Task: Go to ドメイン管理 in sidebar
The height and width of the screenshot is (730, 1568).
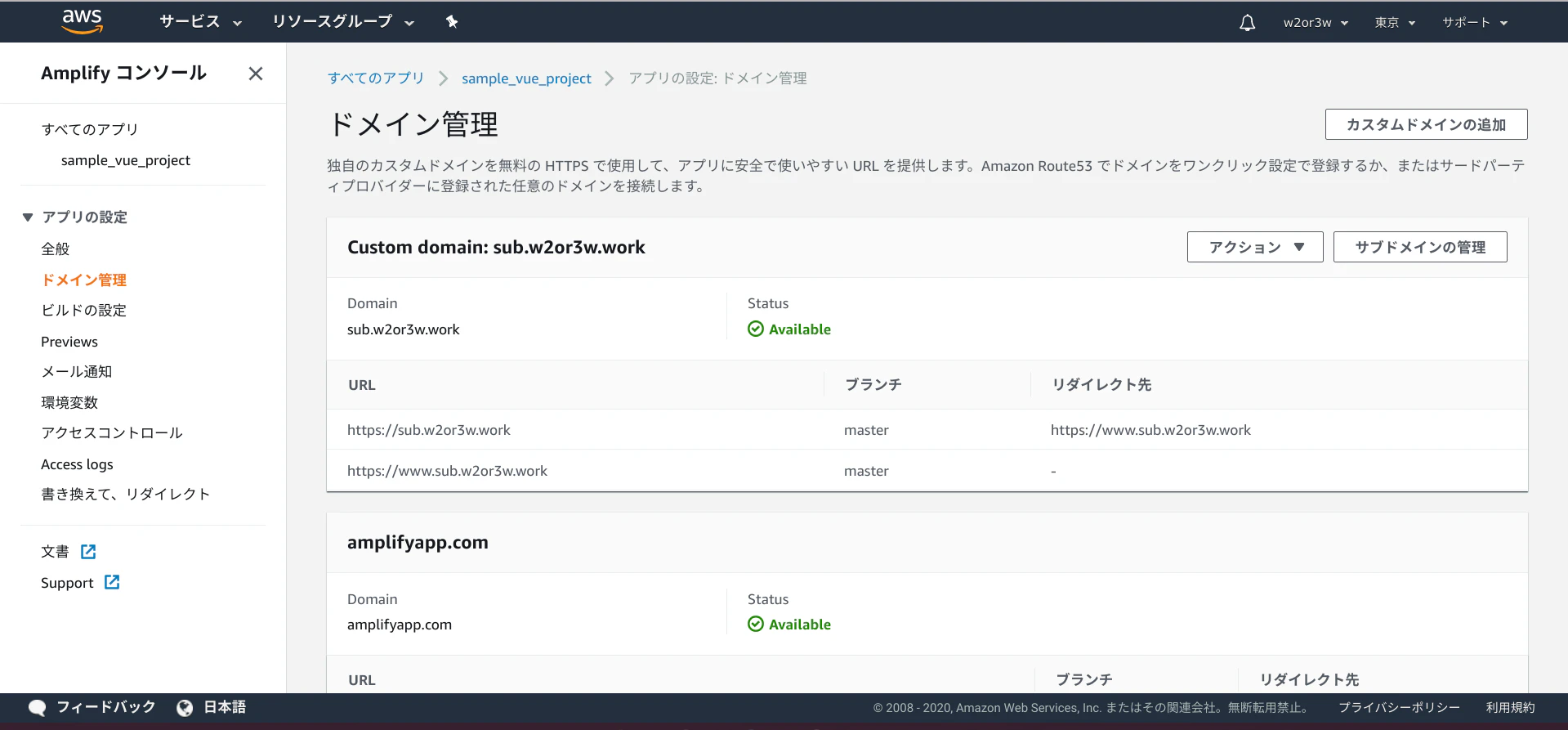Action: point(84,280)
